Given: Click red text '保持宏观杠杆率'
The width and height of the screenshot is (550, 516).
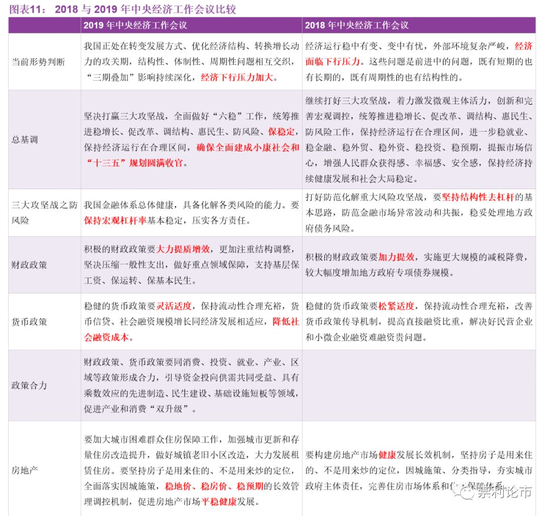Looking at the screenshot, I should point(115,220).
